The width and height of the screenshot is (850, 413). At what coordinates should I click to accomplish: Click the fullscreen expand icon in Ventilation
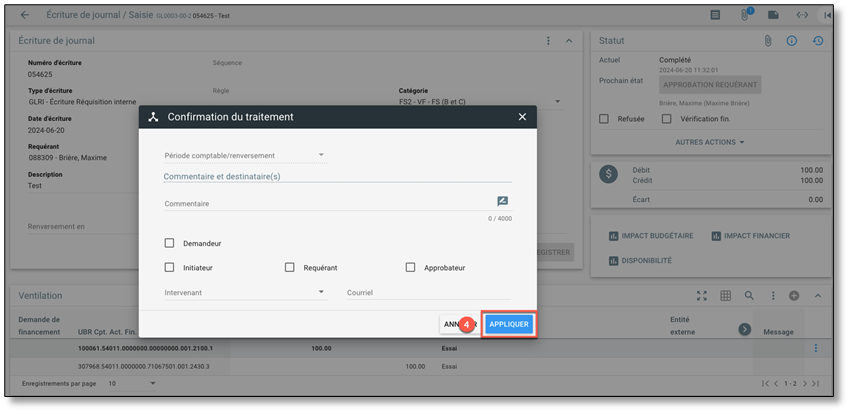tap(702, 296)
